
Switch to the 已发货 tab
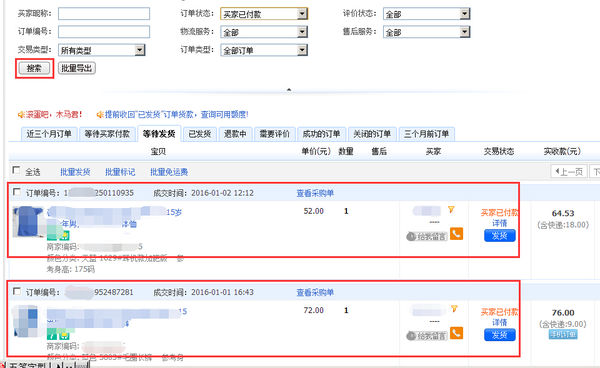point(200,134)
